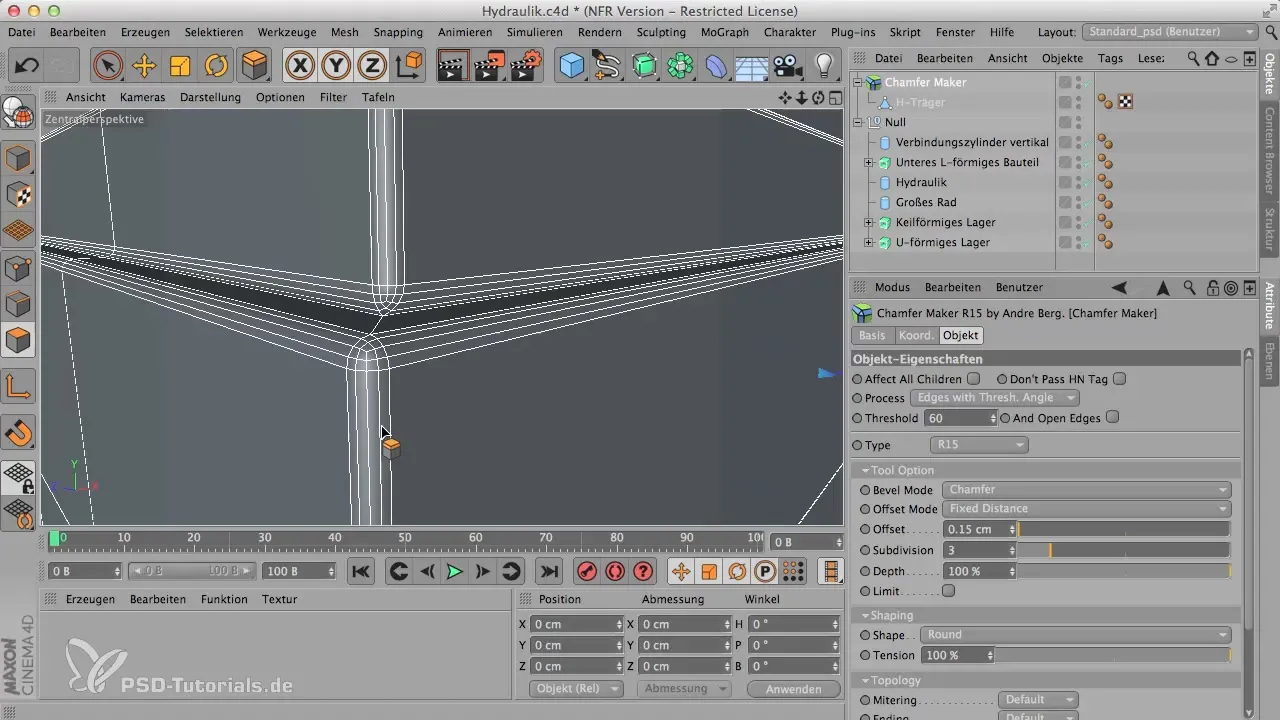Open the Objekt (Rel) dropdown
Screen dimensions: 1280x720
click(575, 689)
